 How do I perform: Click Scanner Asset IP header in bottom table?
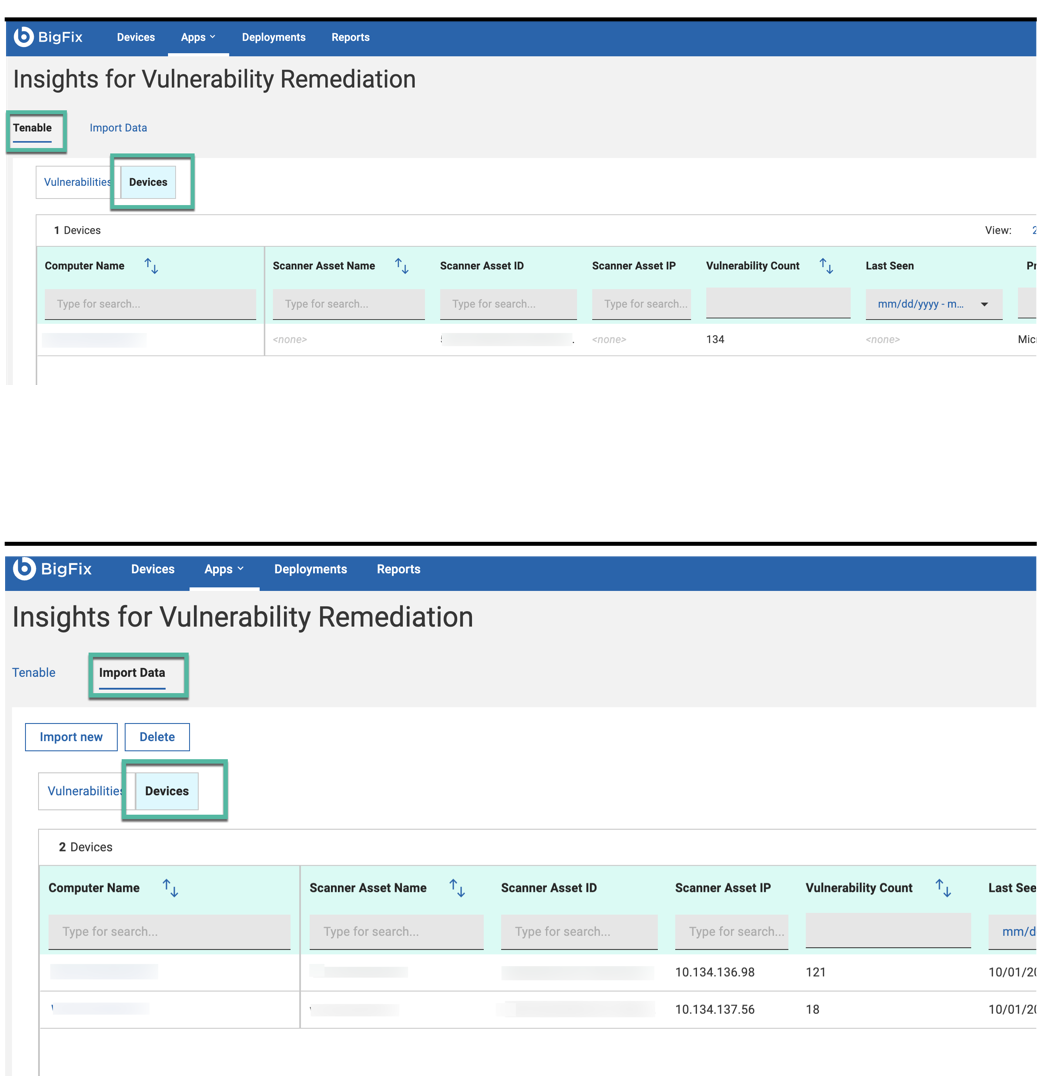pos(723,888)
